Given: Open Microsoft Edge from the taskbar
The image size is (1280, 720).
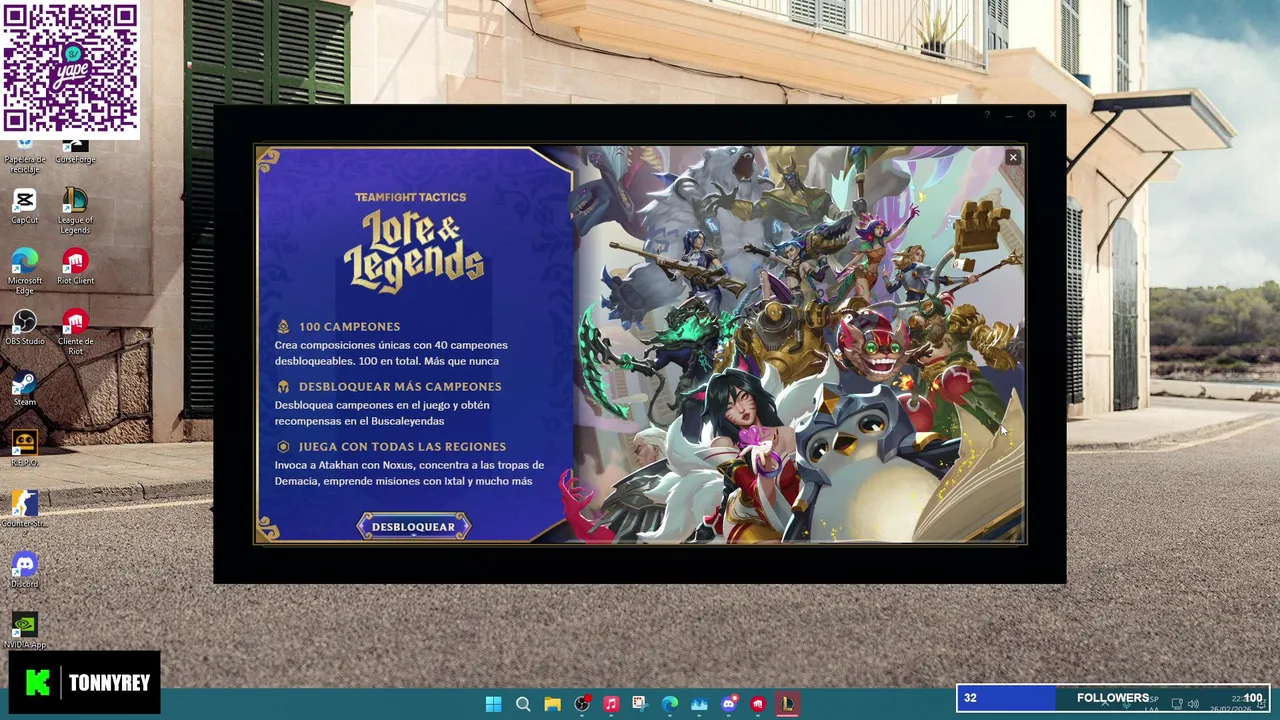Looking at the screenshot, I should click(670, 704).
